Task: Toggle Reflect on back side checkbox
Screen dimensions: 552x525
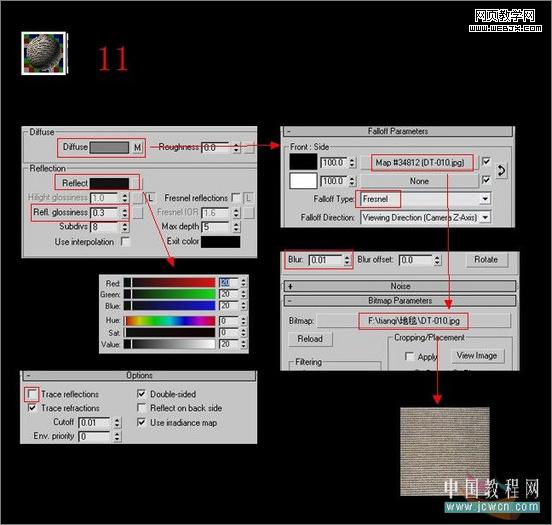Action: [x=141, y=408]
